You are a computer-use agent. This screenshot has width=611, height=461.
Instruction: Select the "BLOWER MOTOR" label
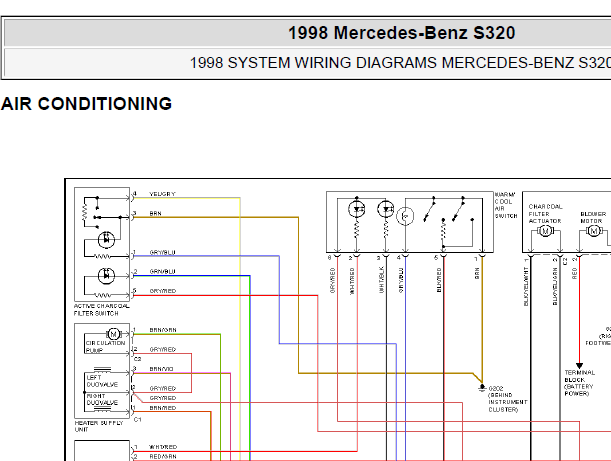[x=593, y=217]
